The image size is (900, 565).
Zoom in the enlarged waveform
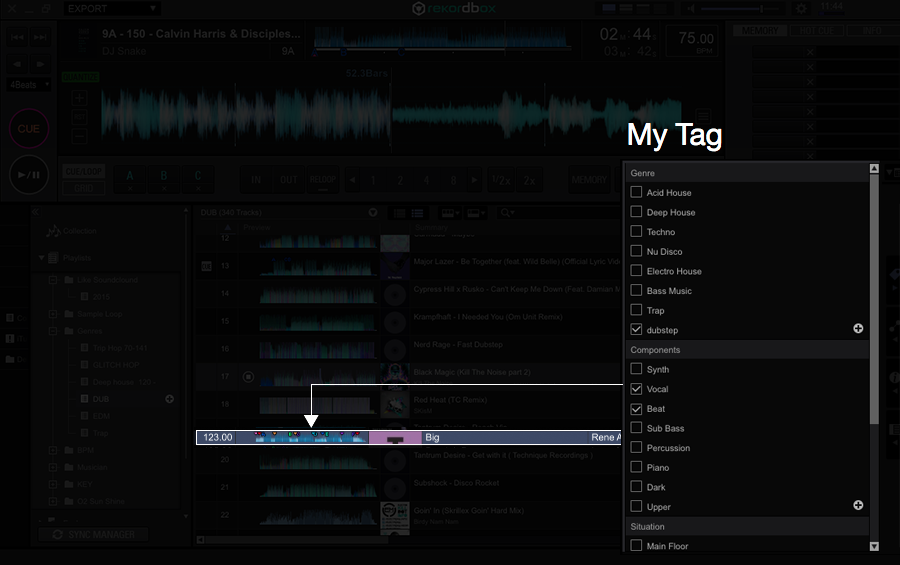coord(79,98)
